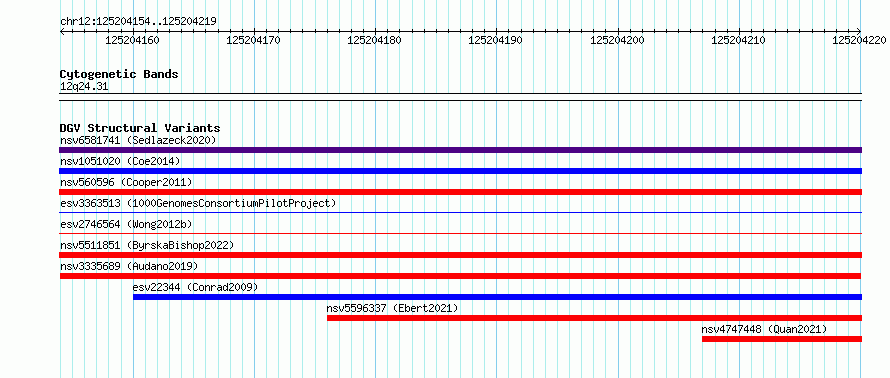Open the nsv5511851 (ByrskaBishop2022) label

(147, 245)
